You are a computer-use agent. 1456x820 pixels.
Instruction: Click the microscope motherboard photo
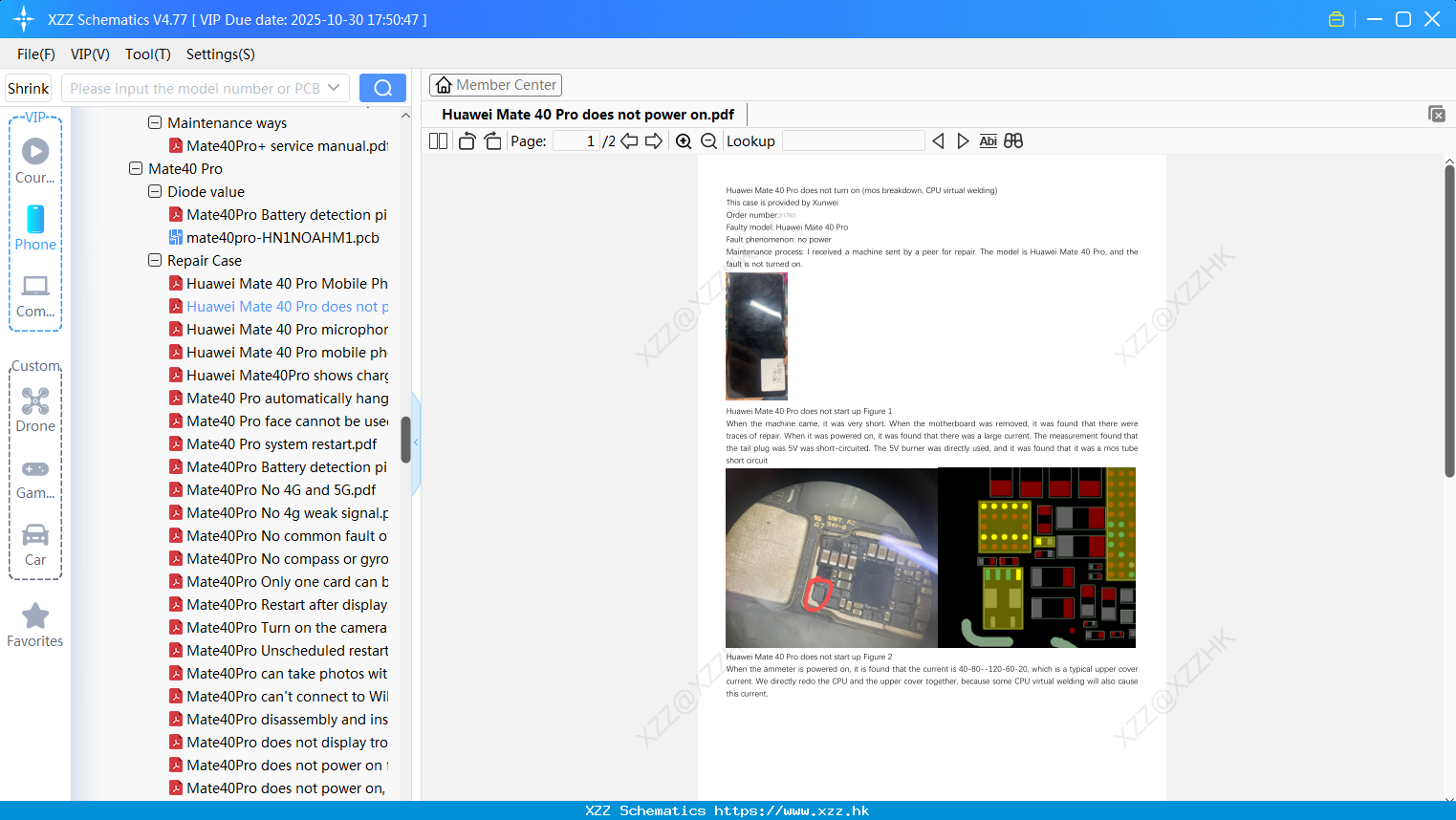point(832,557)
